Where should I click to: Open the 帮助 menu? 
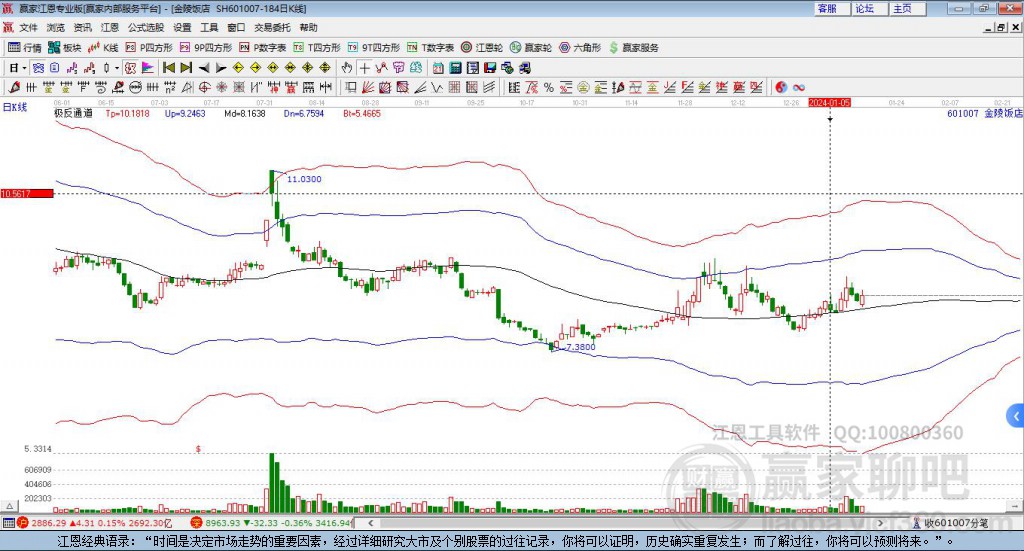click(x=308, y=27)
